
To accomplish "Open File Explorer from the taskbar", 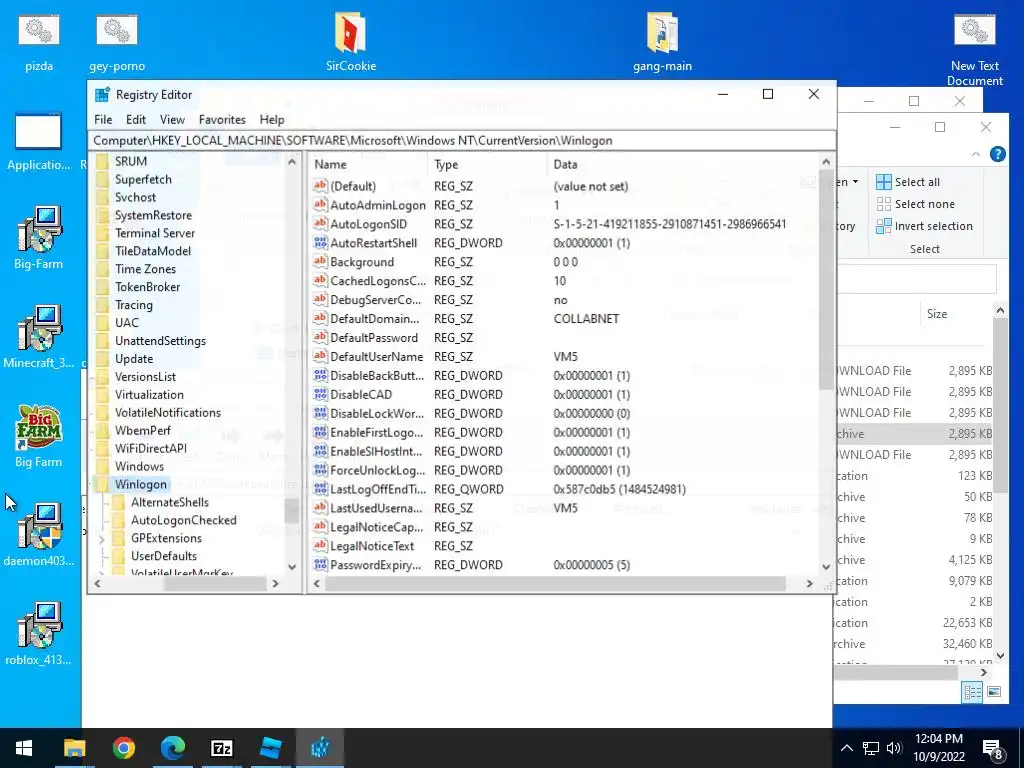I will [x=74, y=748].
